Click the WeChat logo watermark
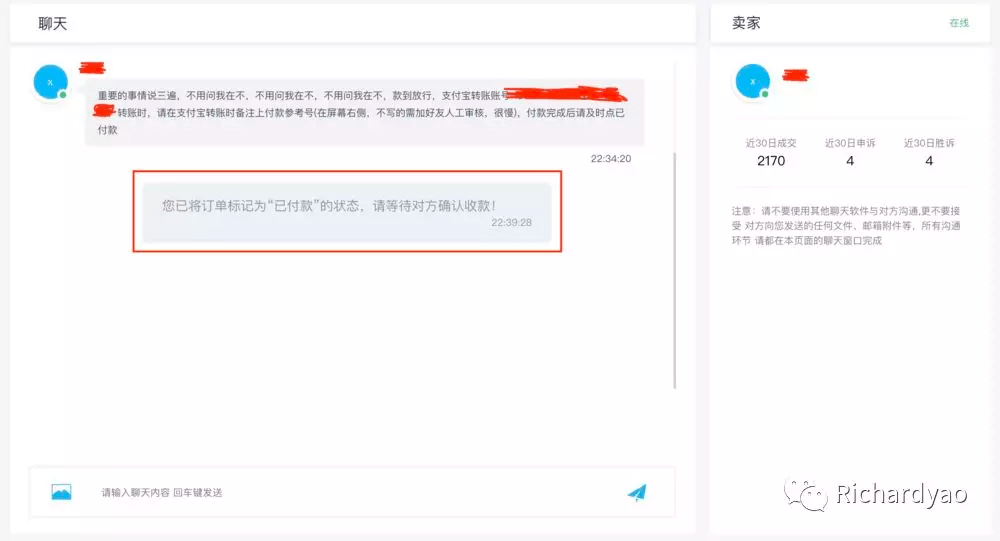 coord(805,494)
